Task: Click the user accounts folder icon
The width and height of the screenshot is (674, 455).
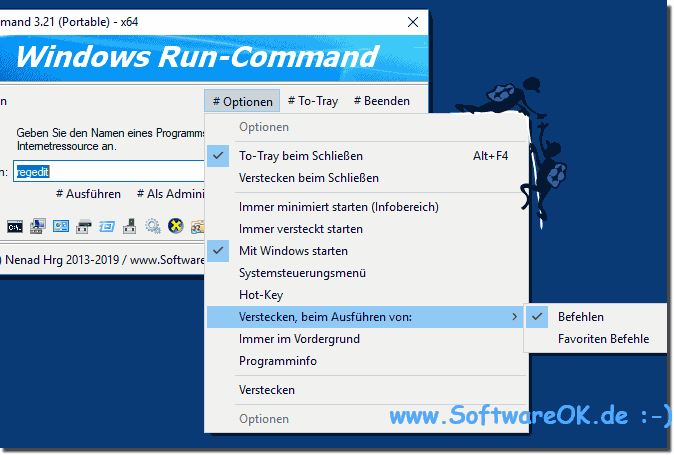Action: click(197, 226)
